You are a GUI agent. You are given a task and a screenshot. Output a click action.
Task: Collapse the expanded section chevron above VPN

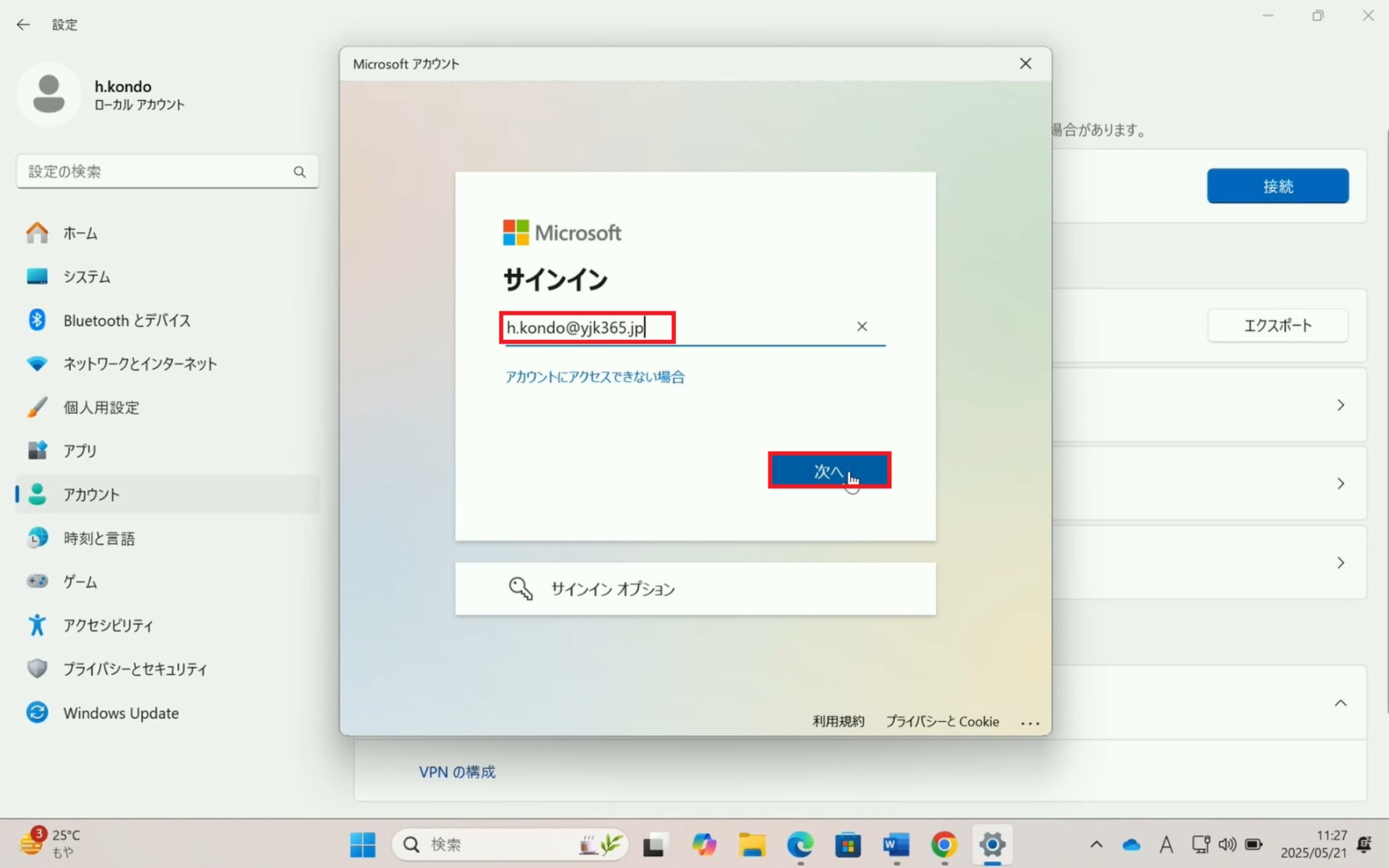(1341, 702)
